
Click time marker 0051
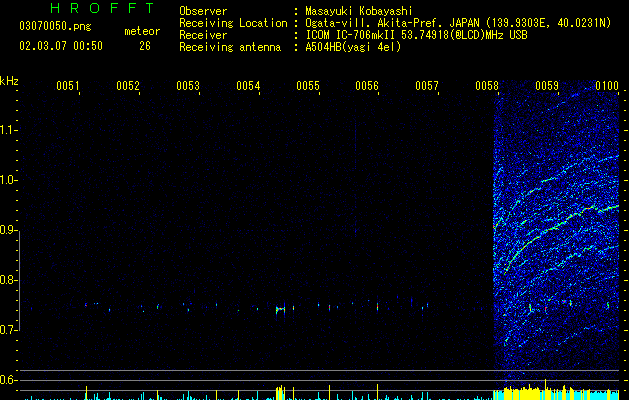tap(67, 86)
